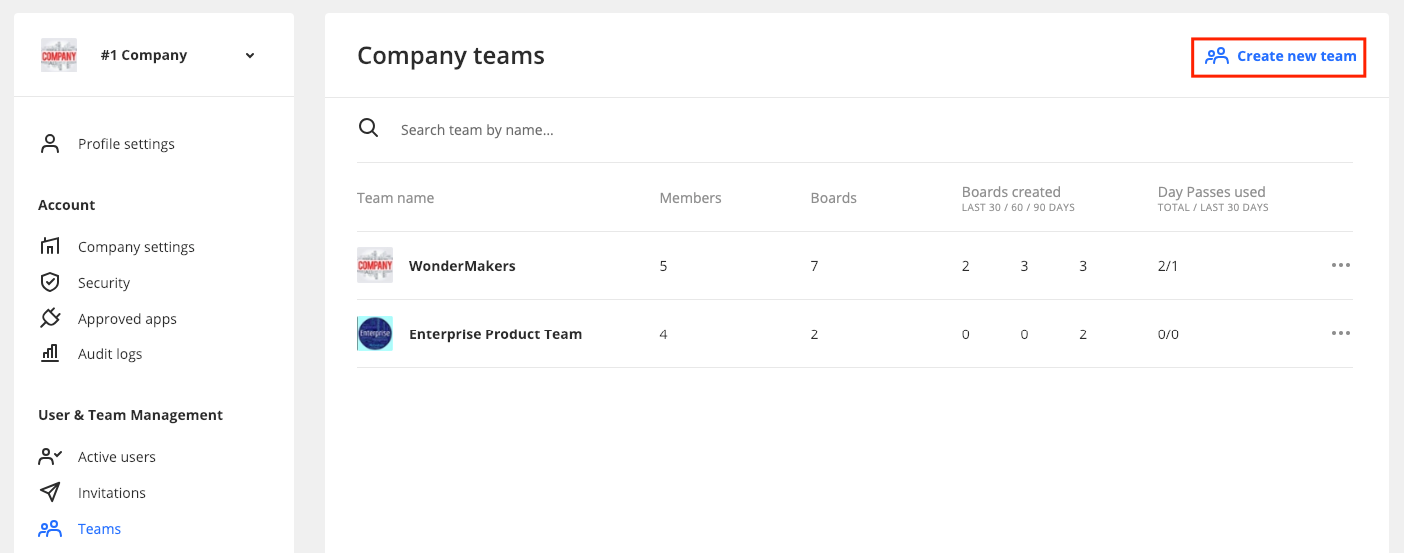This screenshot has width=1404, height=553.
Task: Click the magnifying glass search icon
Action: click(x=369, y=129)
